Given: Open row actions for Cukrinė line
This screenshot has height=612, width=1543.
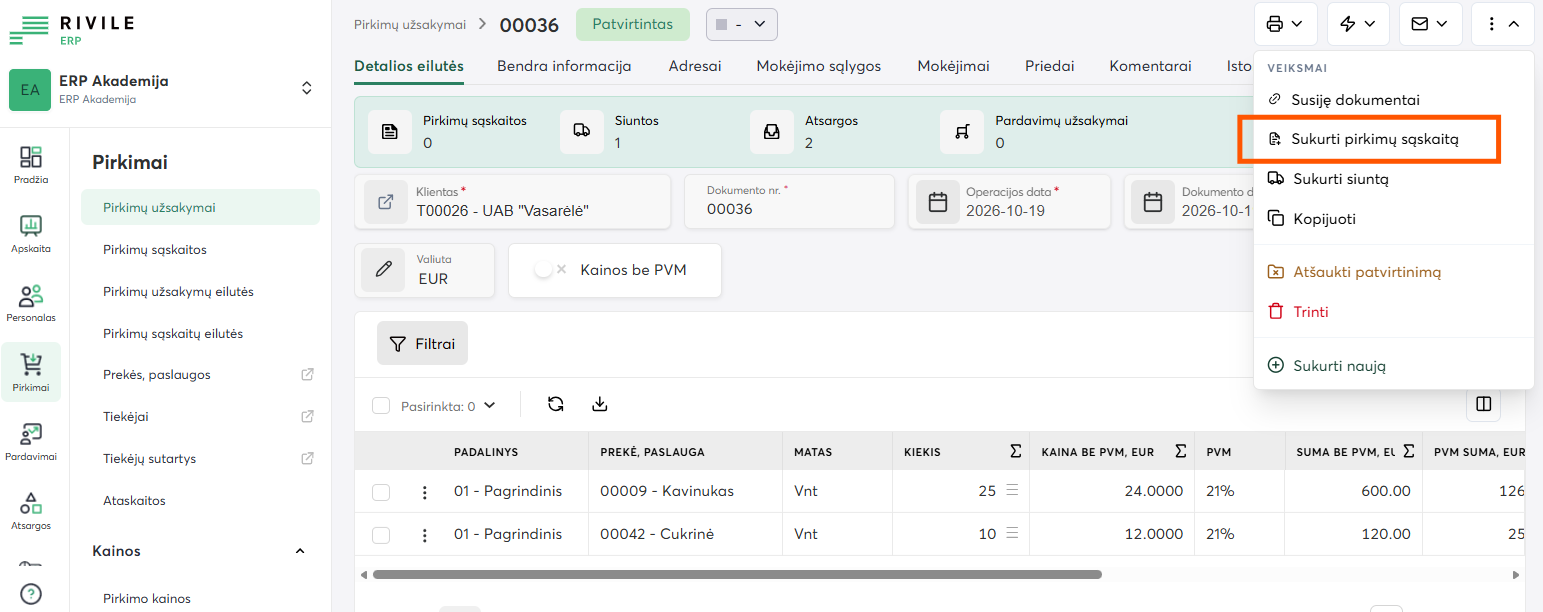Looking at the screenshot, I should tap(425, 535).
